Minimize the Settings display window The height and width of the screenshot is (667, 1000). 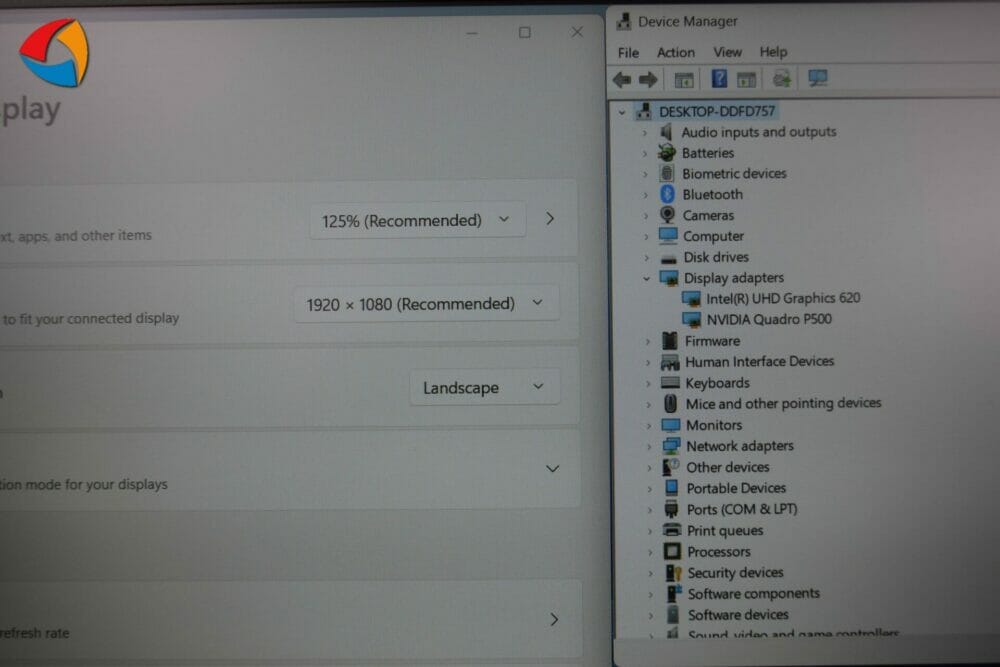click(472, 33)
